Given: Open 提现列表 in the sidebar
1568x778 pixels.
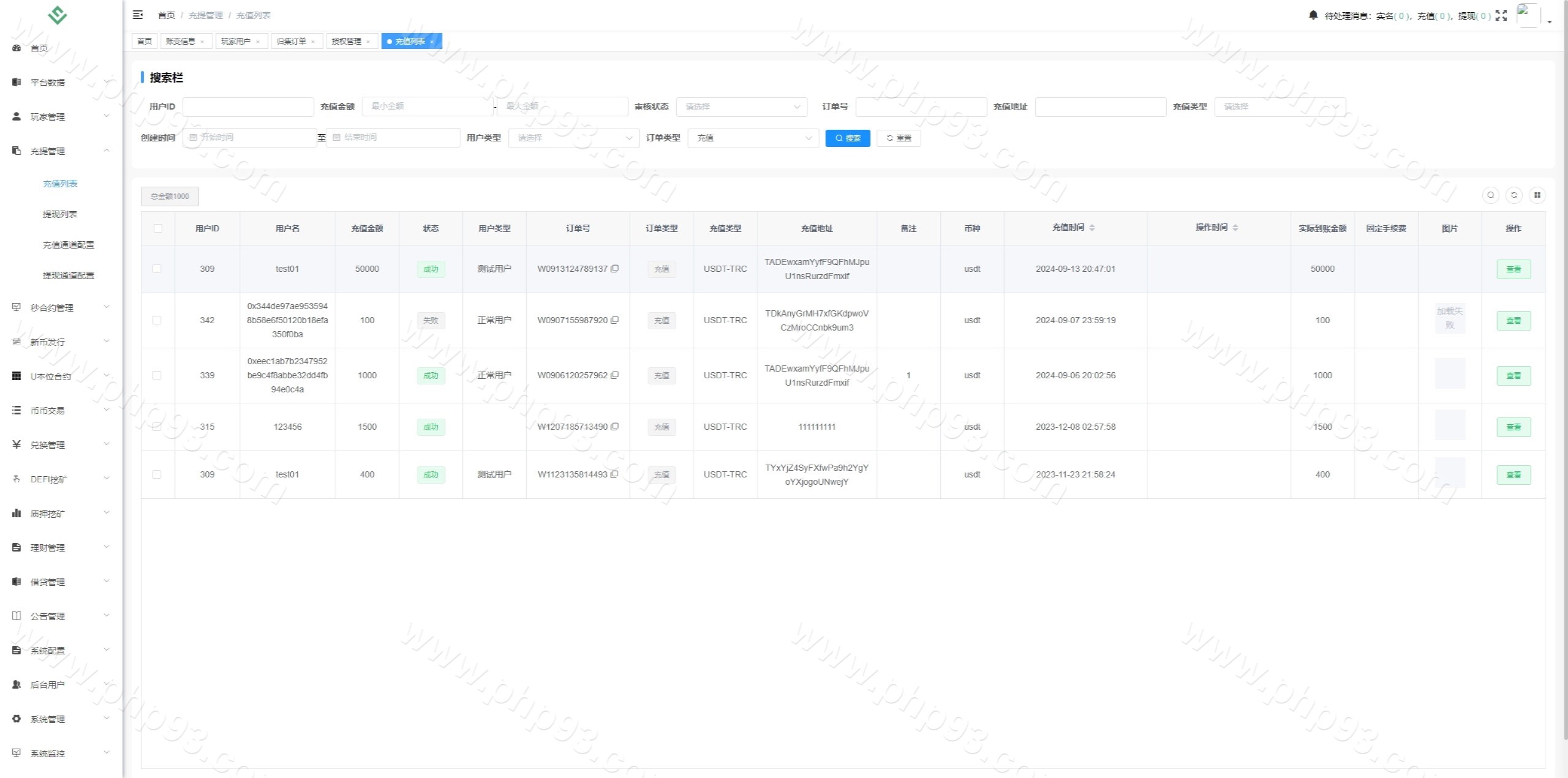Looking at the screenshot, I should tap(60, 214).
